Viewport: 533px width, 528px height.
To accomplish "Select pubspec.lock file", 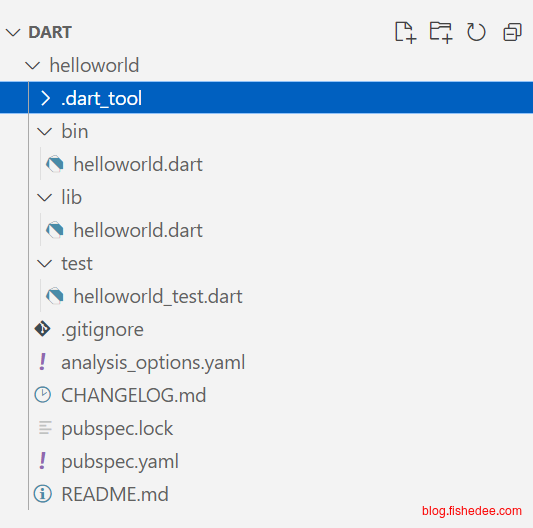I will pyautogui.click(x=117, y=428).
